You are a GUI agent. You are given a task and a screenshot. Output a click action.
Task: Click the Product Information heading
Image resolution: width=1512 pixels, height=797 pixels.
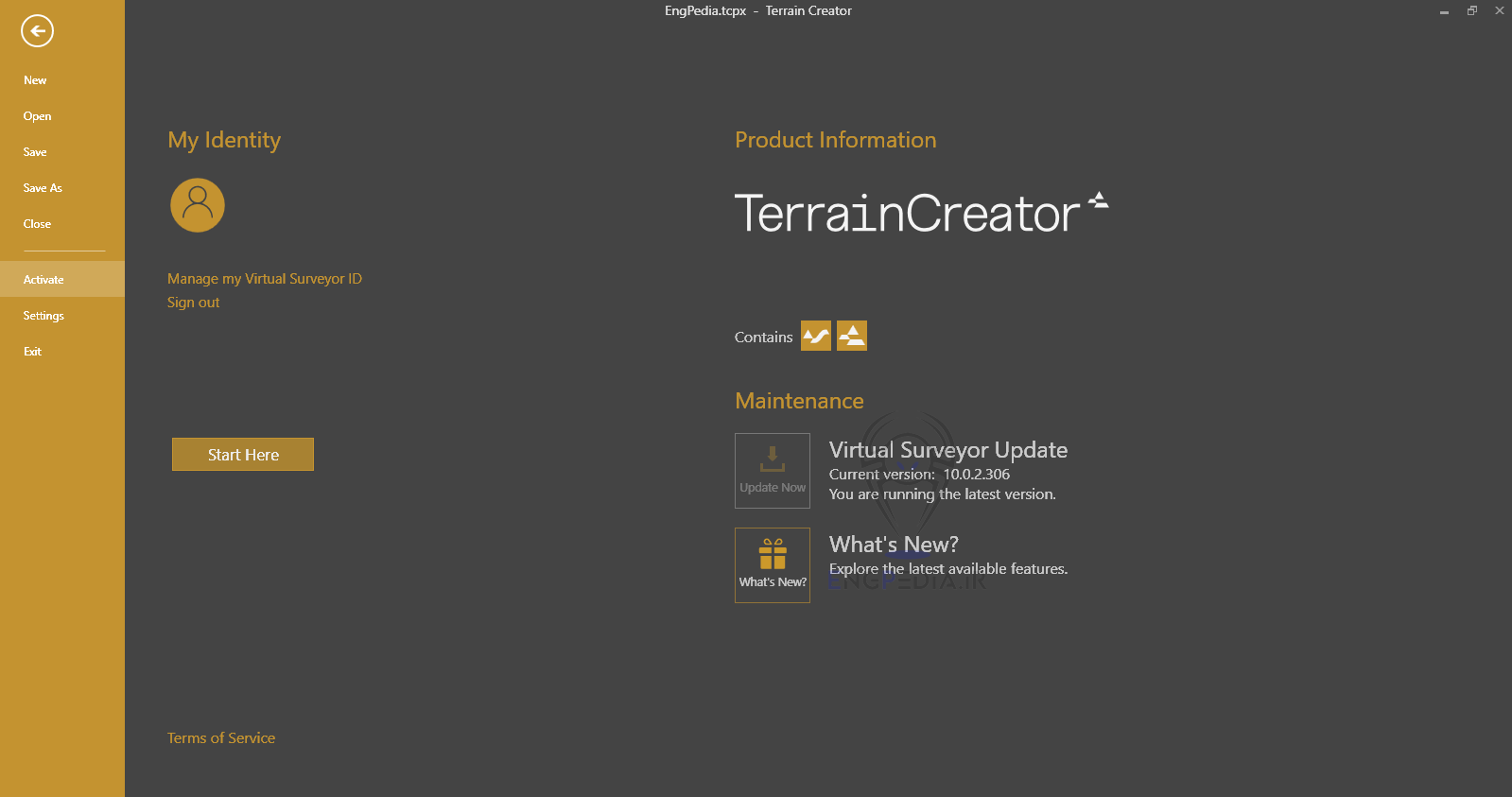pyautogui.click(x=836, y=140)
